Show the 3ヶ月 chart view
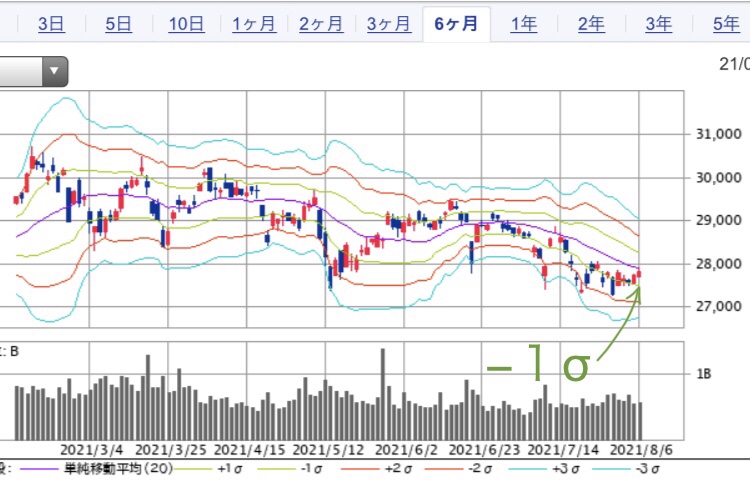Image resolution: width=750 pixels, height=487 pixels. (x=388, y=25)
